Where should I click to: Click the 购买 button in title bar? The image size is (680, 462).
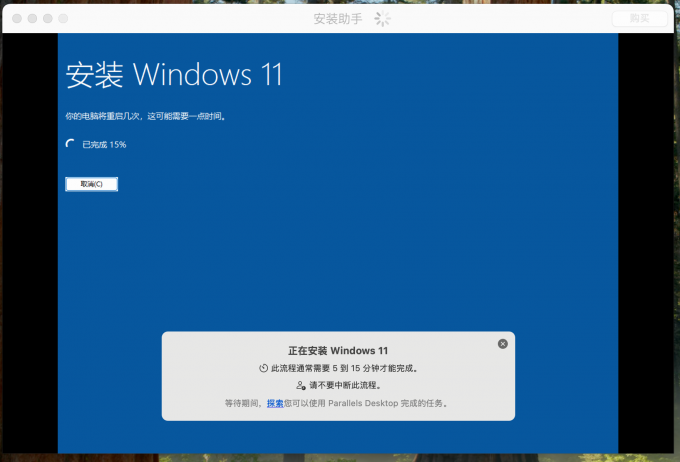640,18
